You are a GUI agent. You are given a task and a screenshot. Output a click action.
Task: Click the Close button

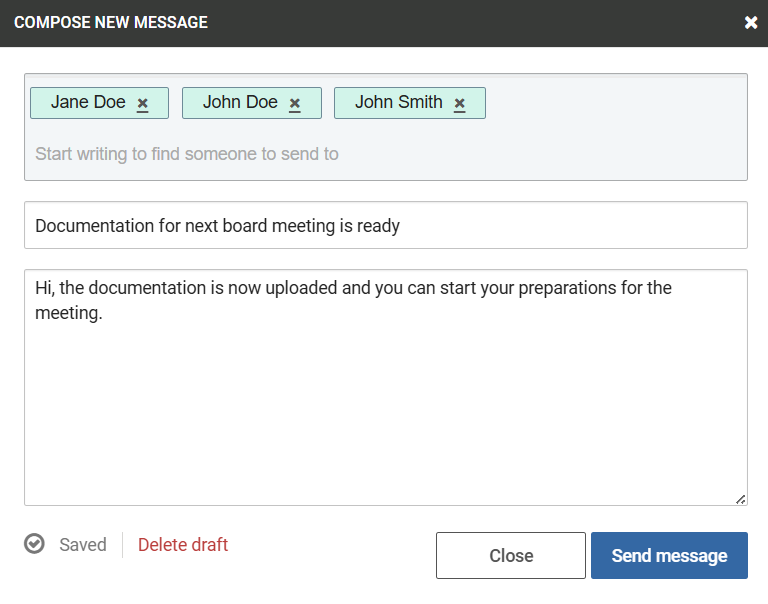pos(511,556)
